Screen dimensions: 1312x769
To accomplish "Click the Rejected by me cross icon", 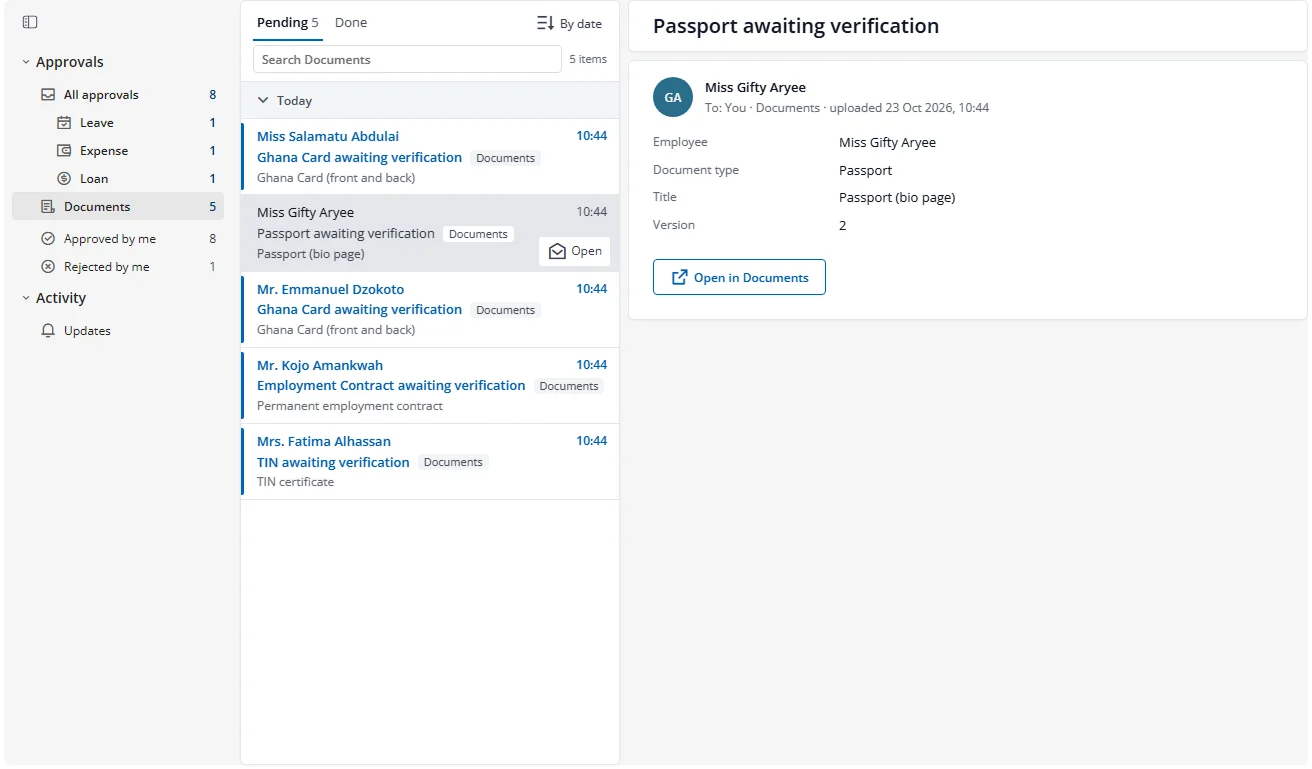I will coord(48,267).
